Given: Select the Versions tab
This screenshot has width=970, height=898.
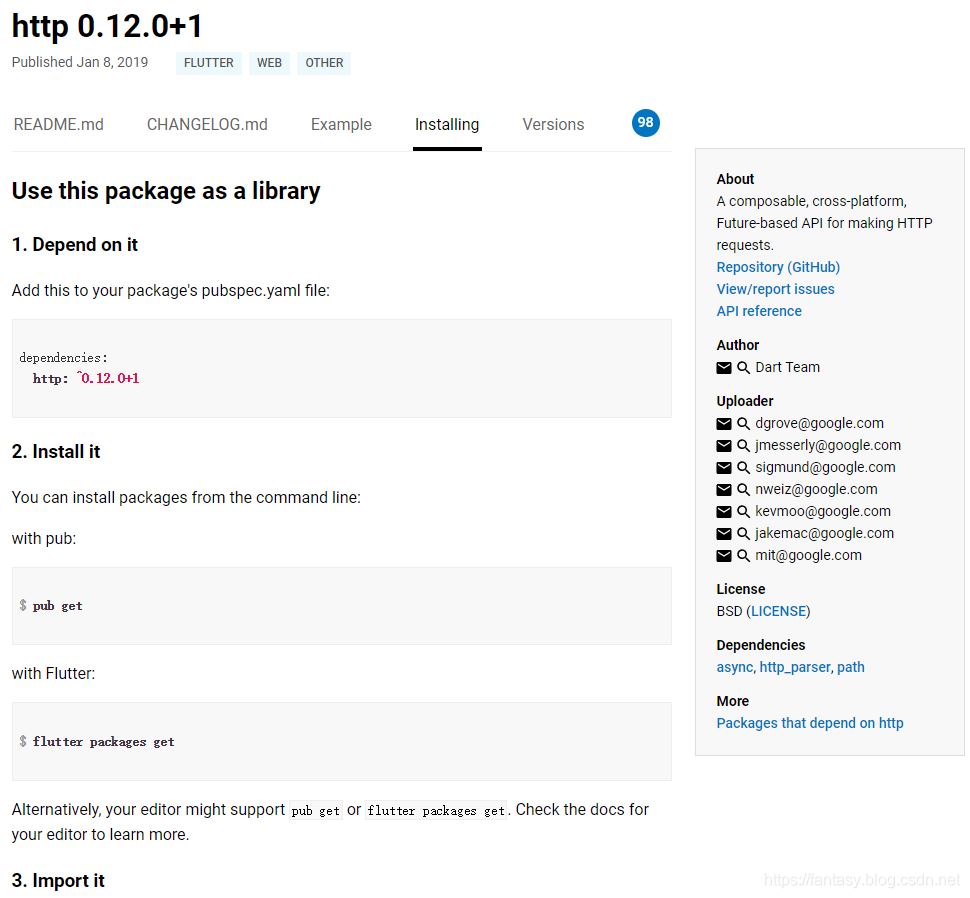Looking at the screenshot, I should click(553, 125).
